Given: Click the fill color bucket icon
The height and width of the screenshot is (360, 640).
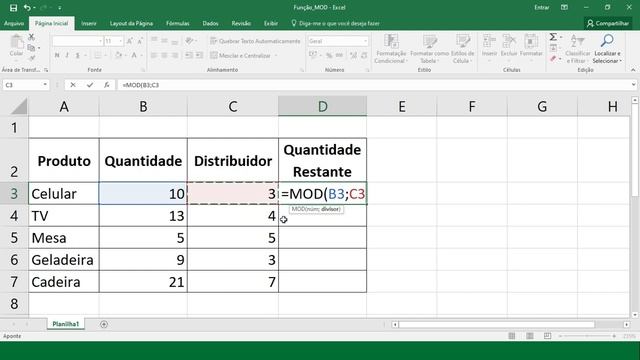Looking at the screenshot, I should coord(118,55).
